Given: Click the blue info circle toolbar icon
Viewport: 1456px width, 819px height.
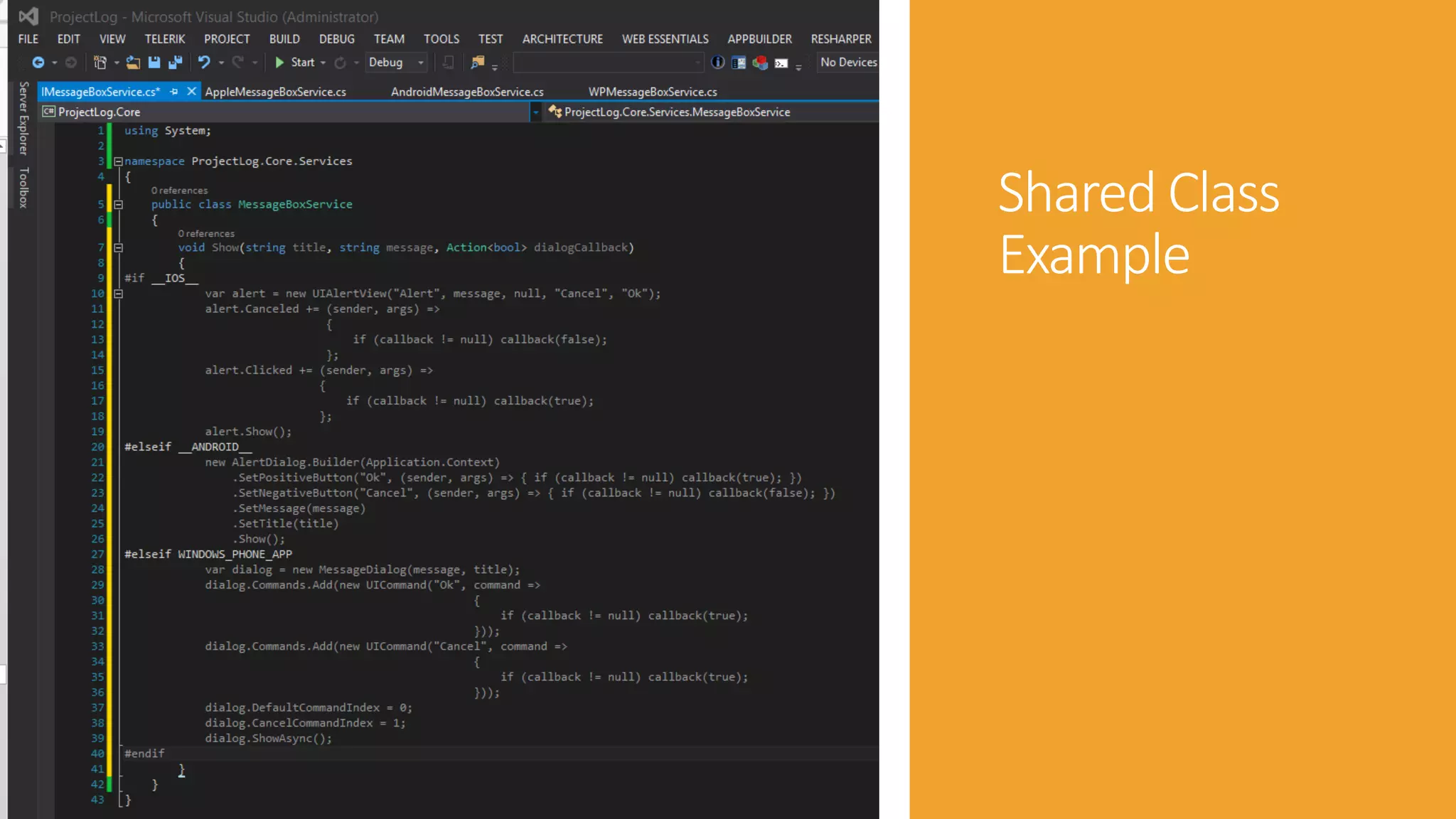Looking at the screenshot, I should (718, 63).
